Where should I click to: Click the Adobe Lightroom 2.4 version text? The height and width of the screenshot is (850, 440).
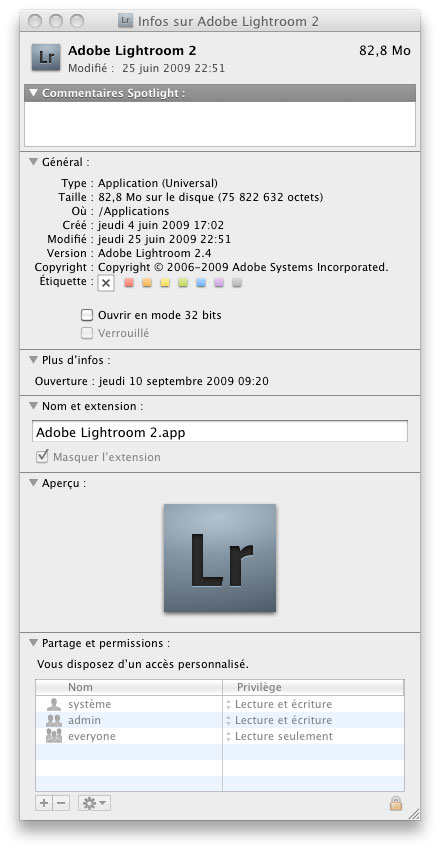tap(154, 253)
